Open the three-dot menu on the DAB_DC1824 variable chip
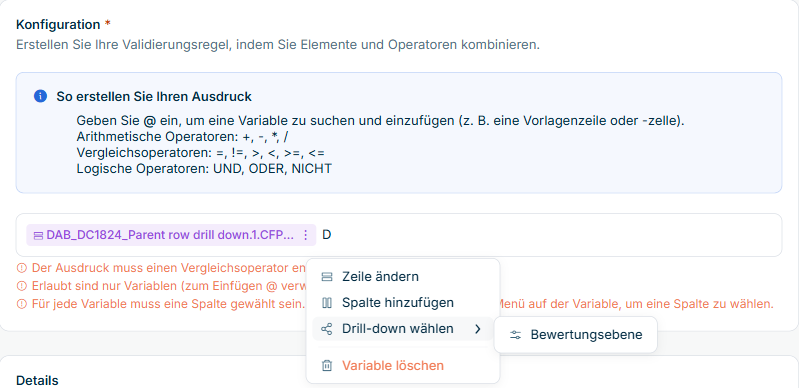799x388 pixels. click(x=305, y=235)
